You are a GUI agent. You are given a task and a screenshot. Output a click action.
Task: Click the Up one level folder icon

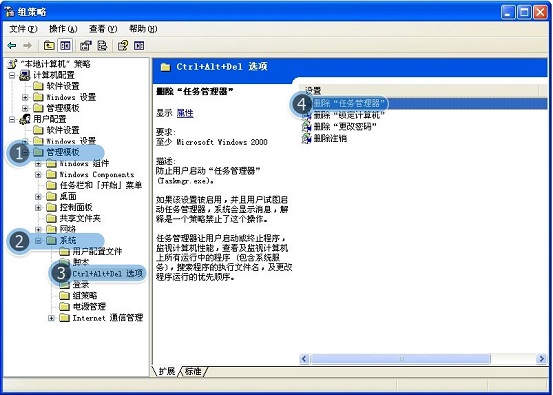[x=49, y=45]
